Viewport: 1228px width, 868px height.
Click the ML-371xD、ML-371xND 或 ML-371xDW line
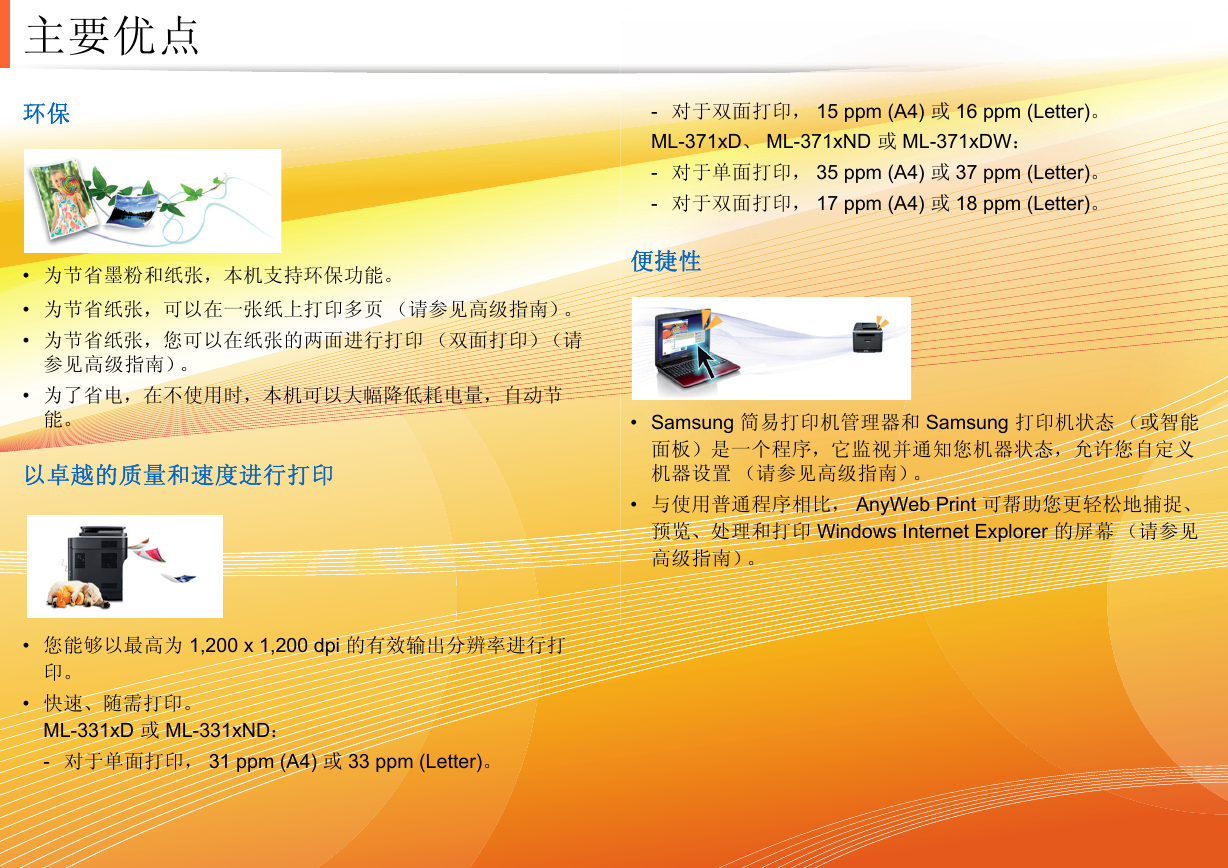click(x=836, y=141)
